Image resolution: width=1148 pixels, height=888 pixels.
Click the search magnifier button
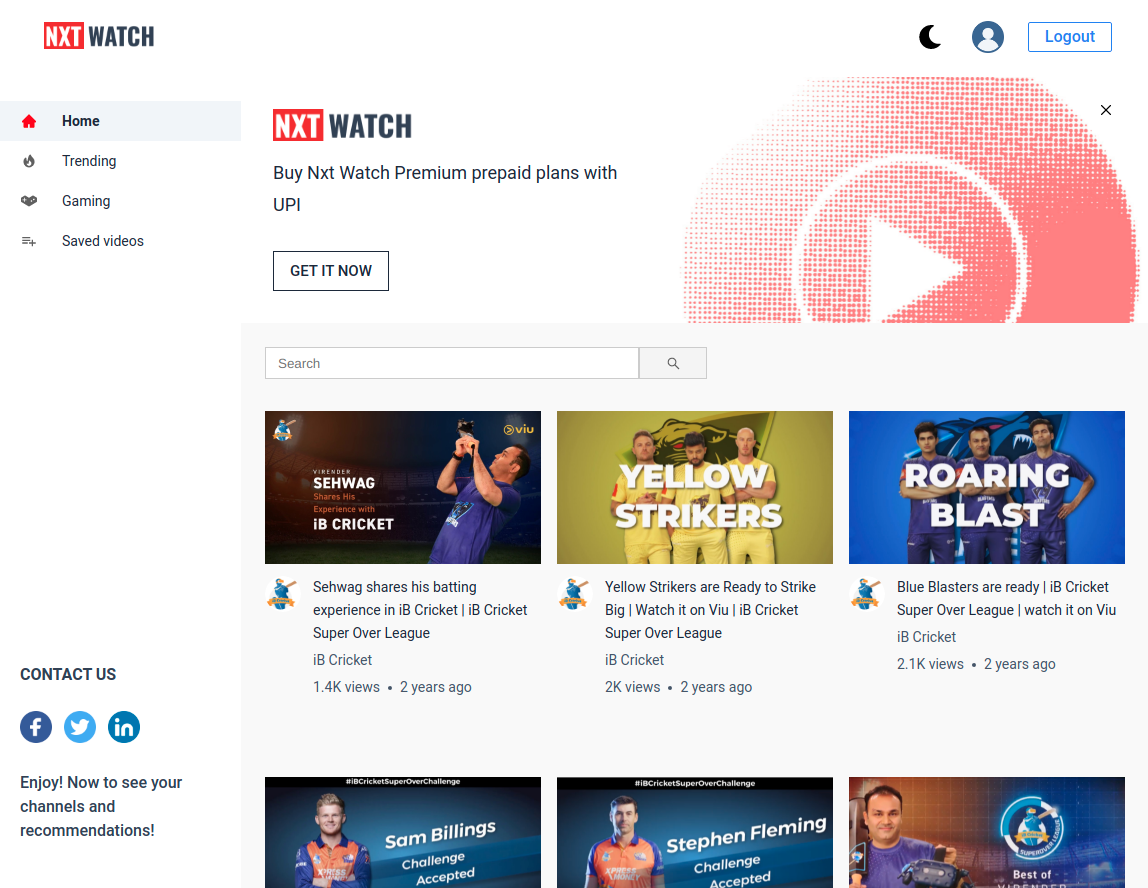[x=673, y=363]
